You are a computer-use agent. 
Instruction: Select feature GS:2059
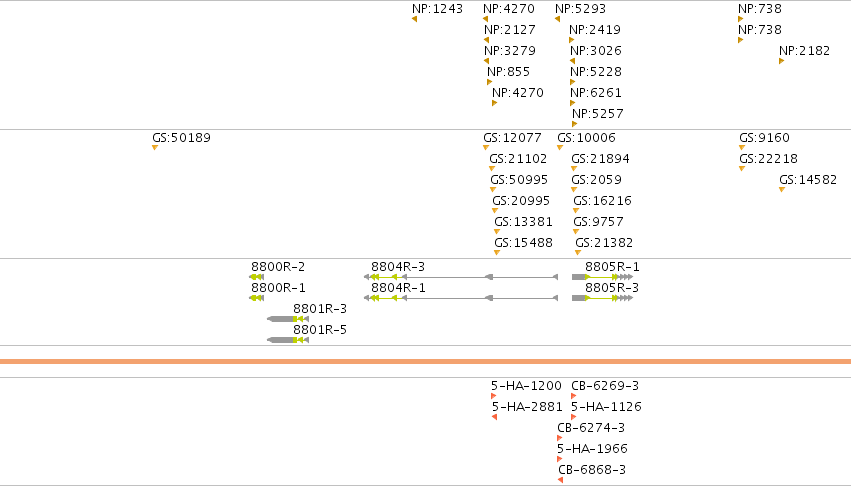[x=596, y=180]
